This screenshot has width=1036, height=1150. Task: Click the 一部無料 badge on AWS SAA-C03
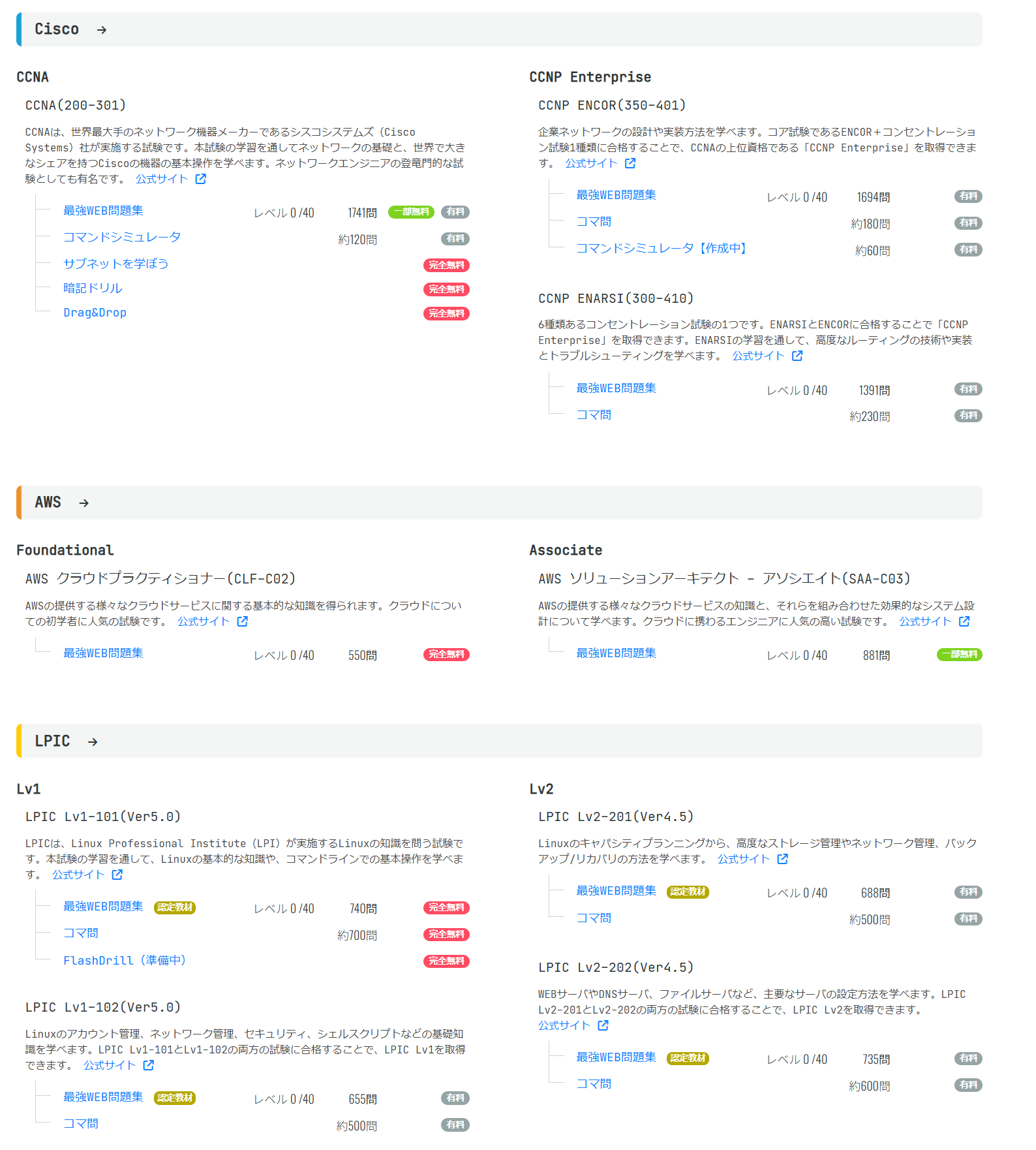click(959, 655)
